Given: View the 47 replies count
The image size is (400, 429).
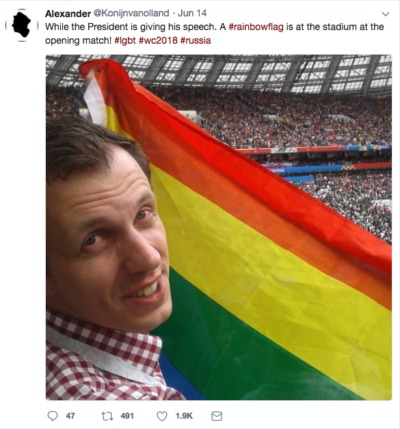Looking at the screenshot, I should (x=70, y=416).
